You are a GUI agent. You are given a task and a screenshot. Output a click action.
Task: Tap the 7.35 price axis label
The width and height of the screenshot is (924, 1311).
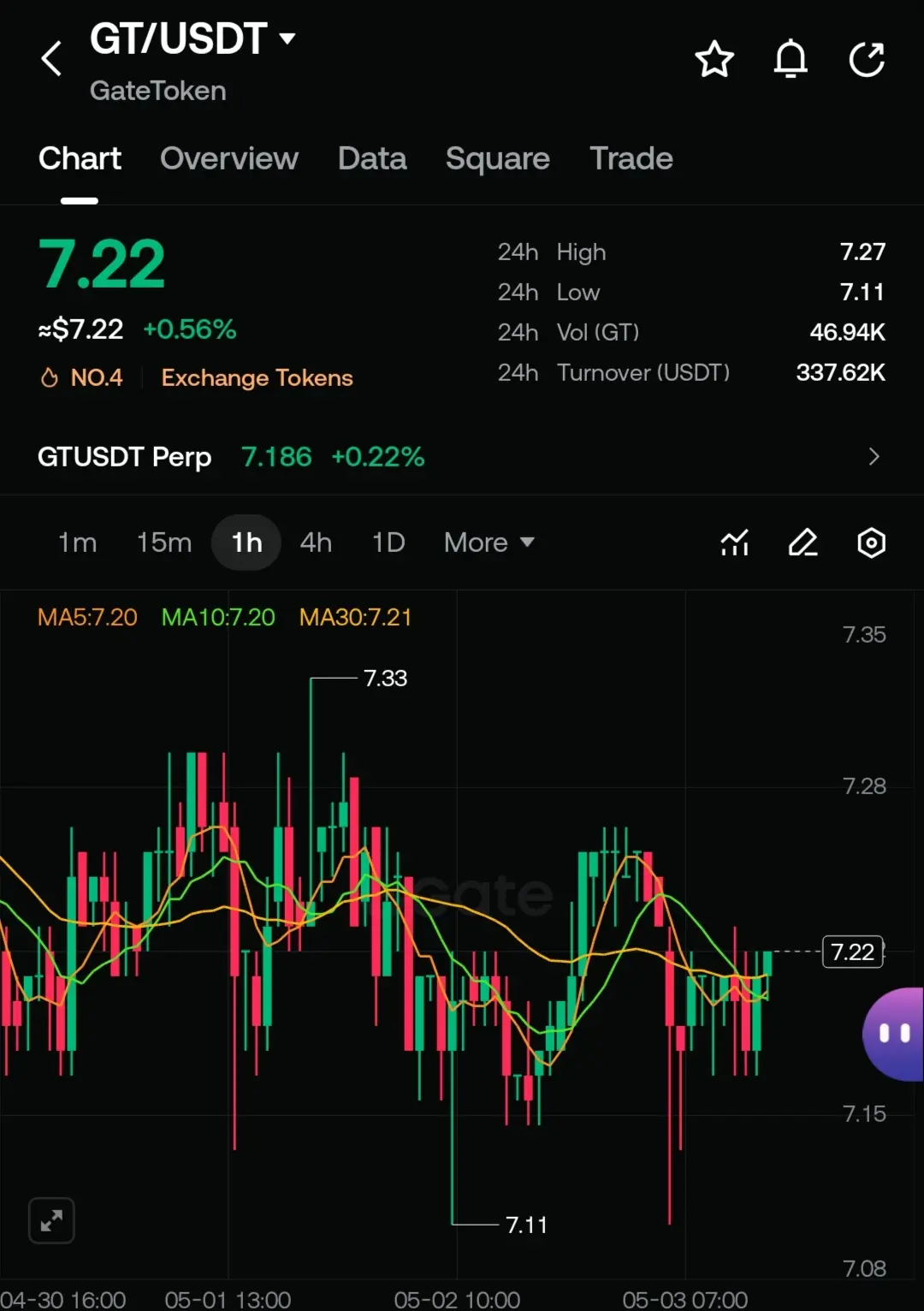pyautogui.click(x=864, y=634)
